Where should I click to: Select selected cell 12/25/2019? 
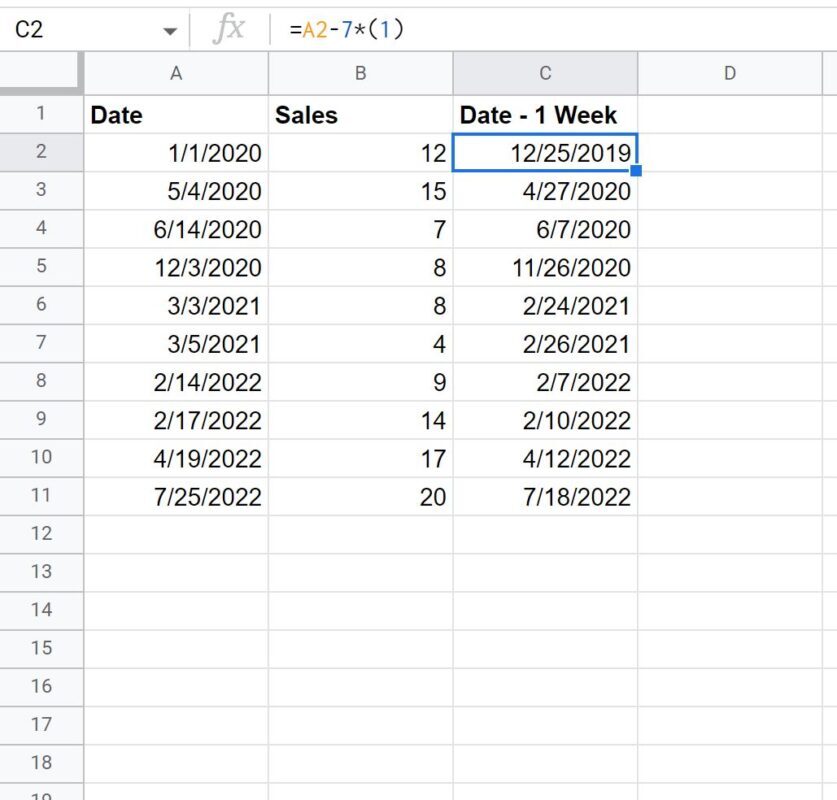(x=545, y=153)
